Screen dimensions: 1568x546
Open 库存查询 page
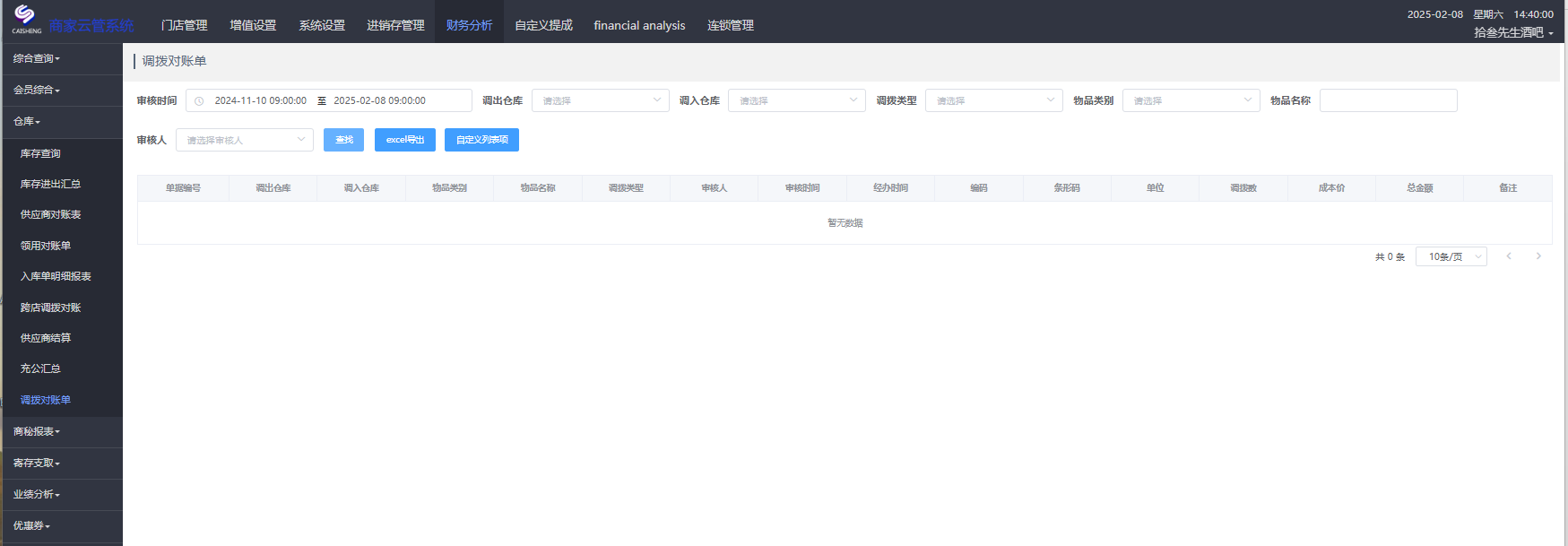40,154
